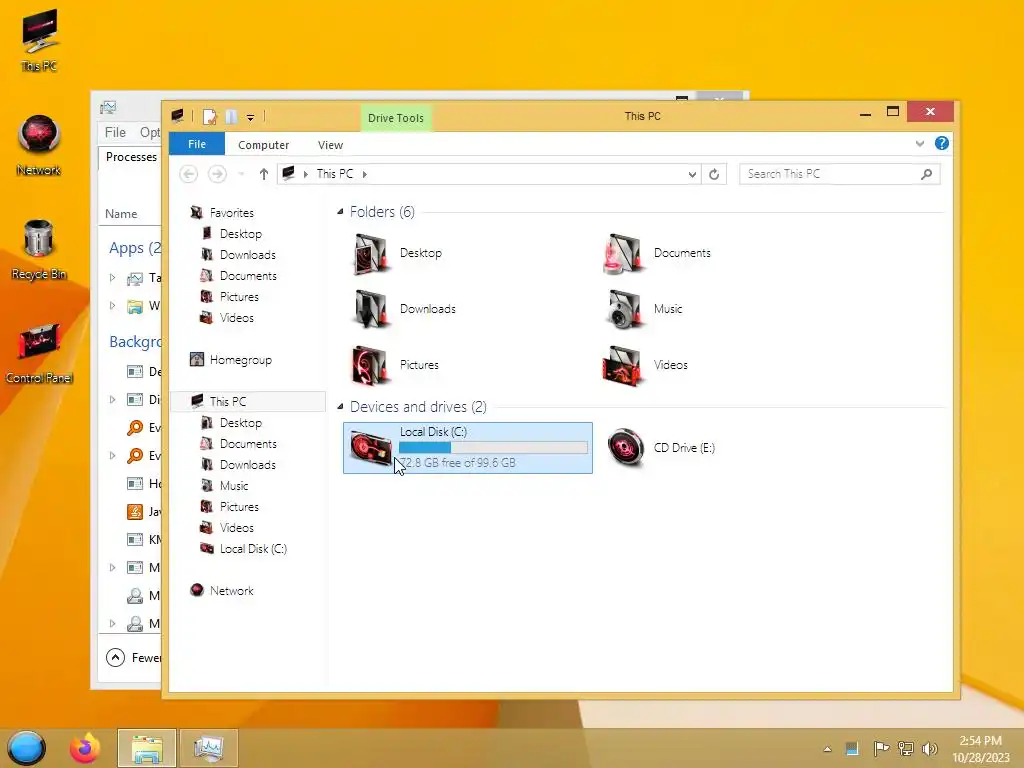Open Action Center flag tray icon

[880, 749]
